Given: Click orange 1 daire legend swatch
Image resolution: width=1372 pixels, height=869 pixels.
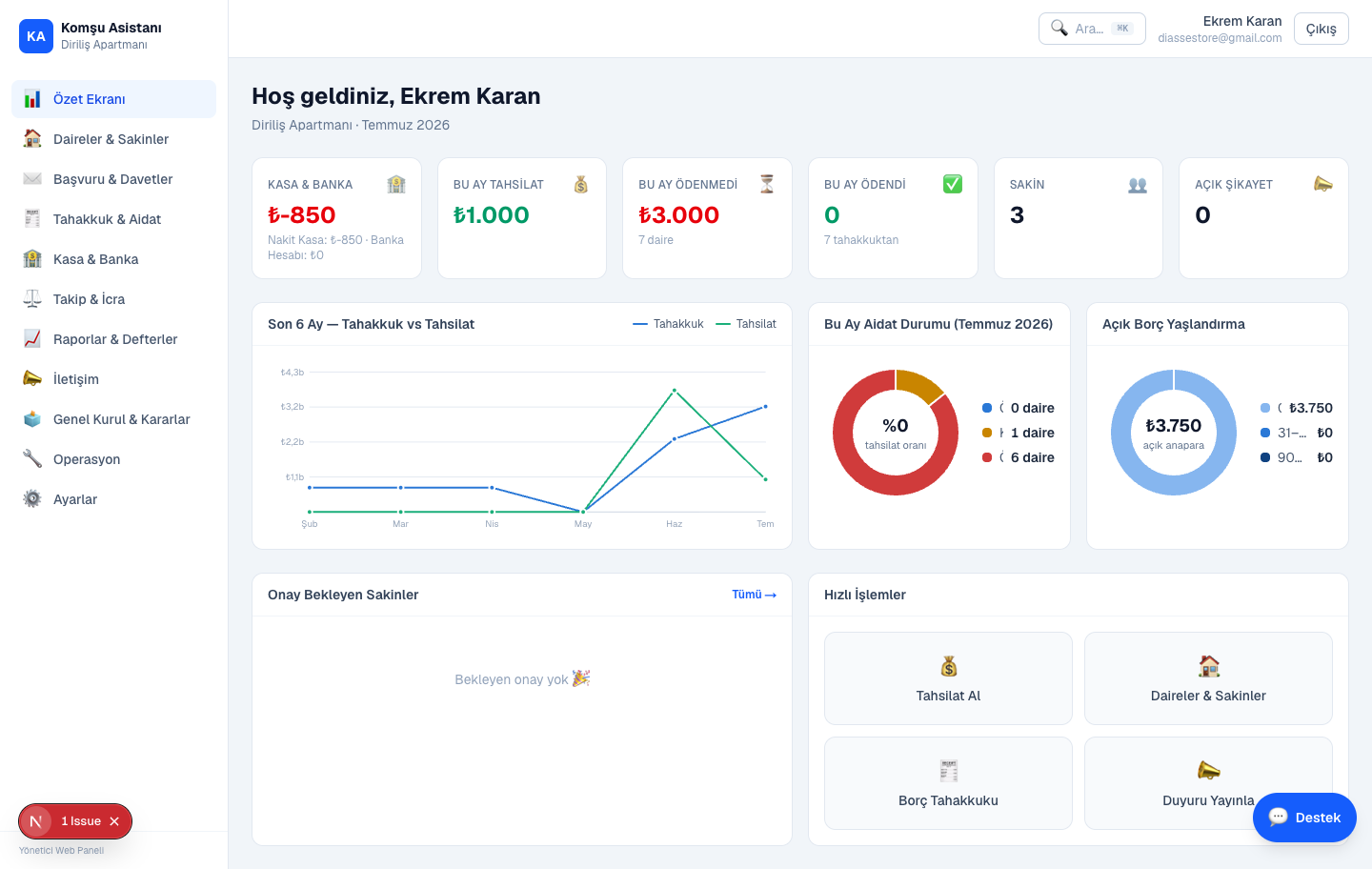Looking at the screenshot, I should coord(987,433).
